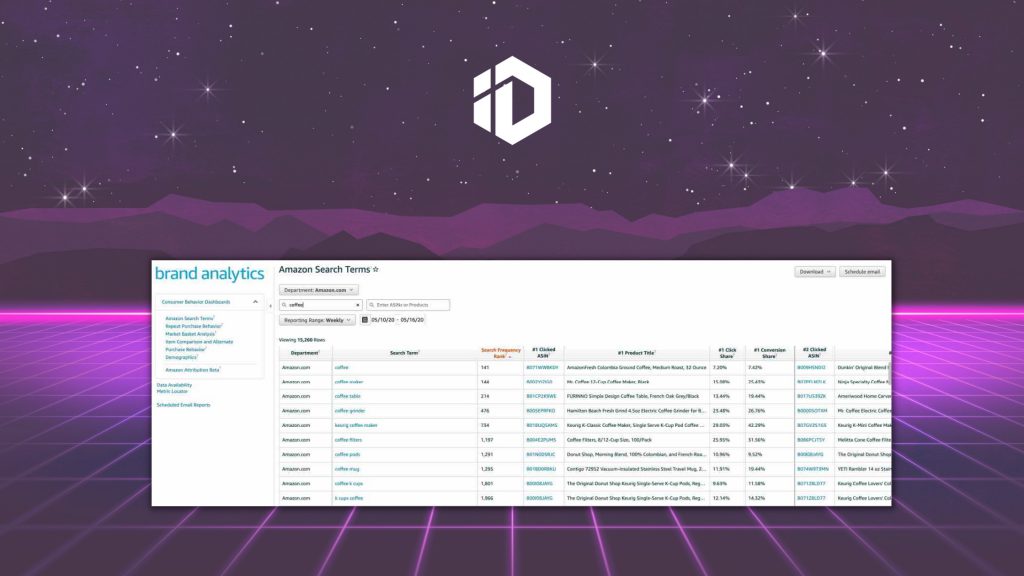The image size is (1024, 576).
Task: Open the Reporting Range: Weekly dropdown
Action: (317, 320)
